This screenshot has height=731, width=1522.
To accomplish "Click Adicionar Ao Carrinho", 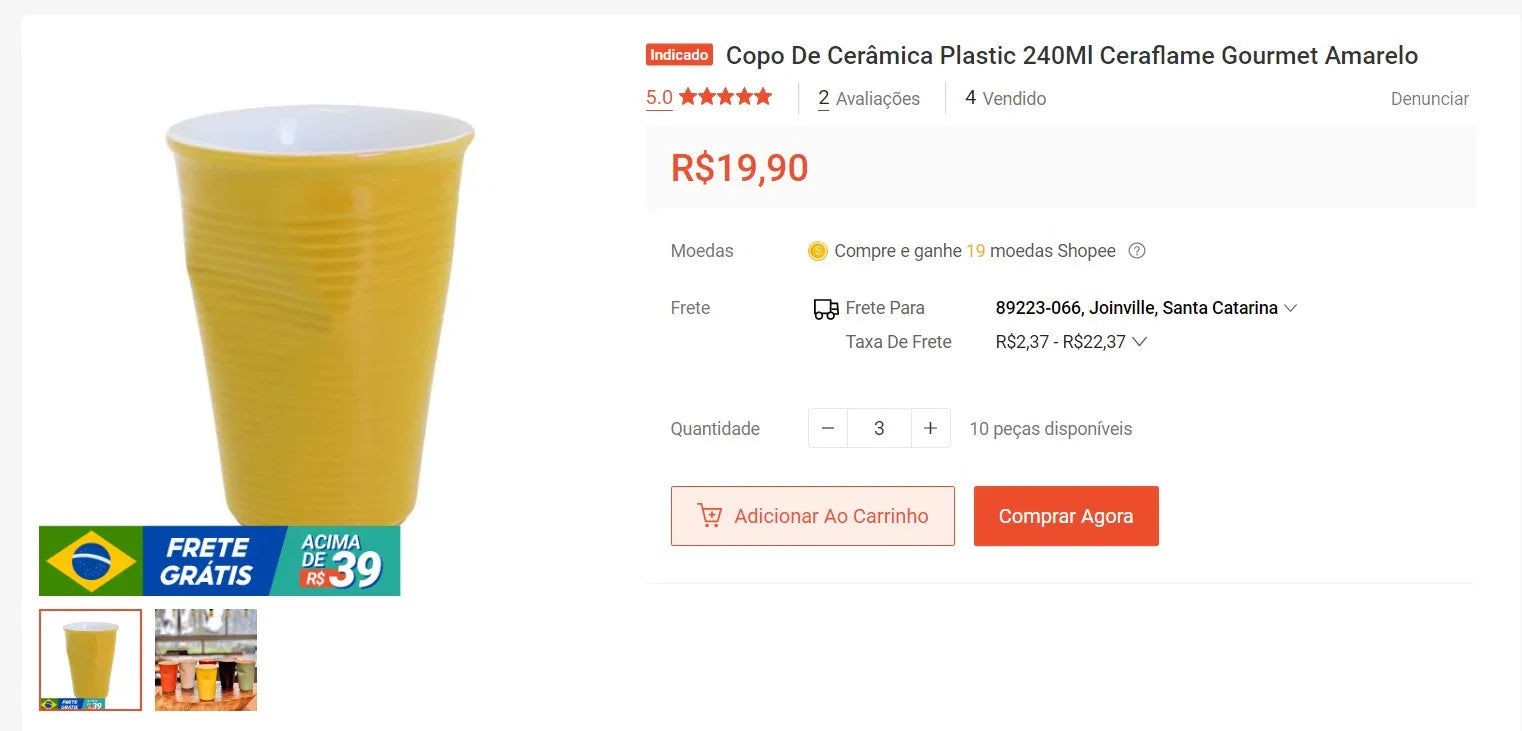I will [812, 515].
